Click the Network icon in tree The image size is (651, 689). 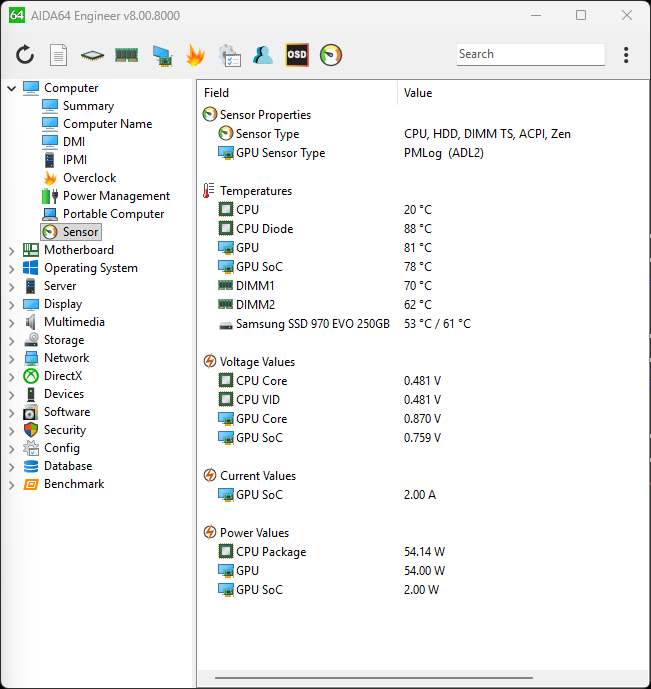(x=31, y=358)
